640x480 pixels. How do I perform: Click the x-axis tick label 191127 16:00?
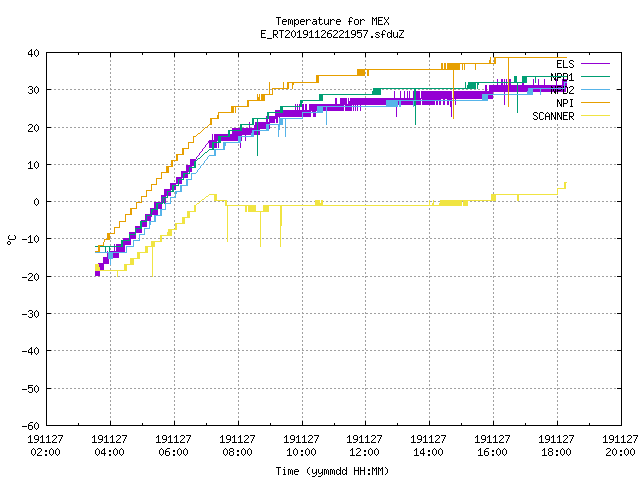tap(493, 445)
